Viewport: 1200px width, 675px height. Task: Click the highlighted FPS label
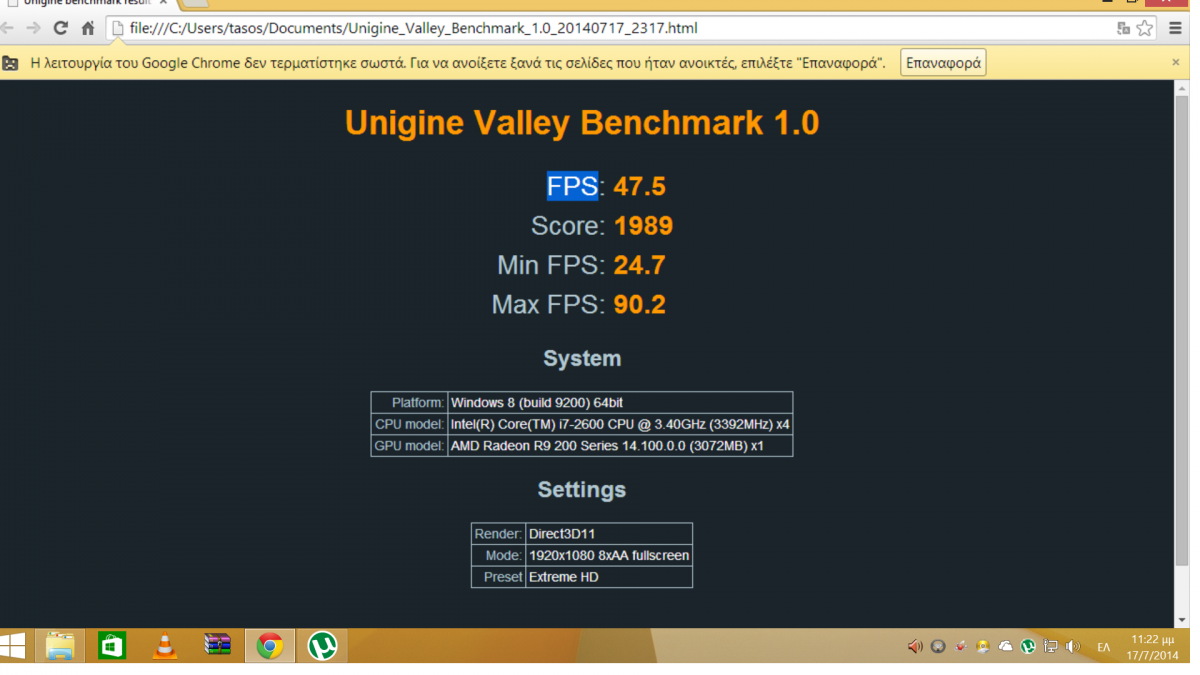(x=572, y=187)
